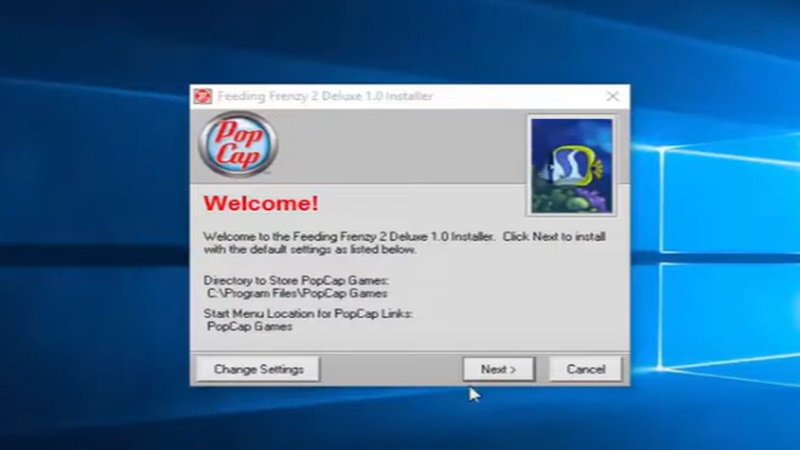Click the PopCap Games start menu value
The image size is (800, 450).
tap(249, 327)
